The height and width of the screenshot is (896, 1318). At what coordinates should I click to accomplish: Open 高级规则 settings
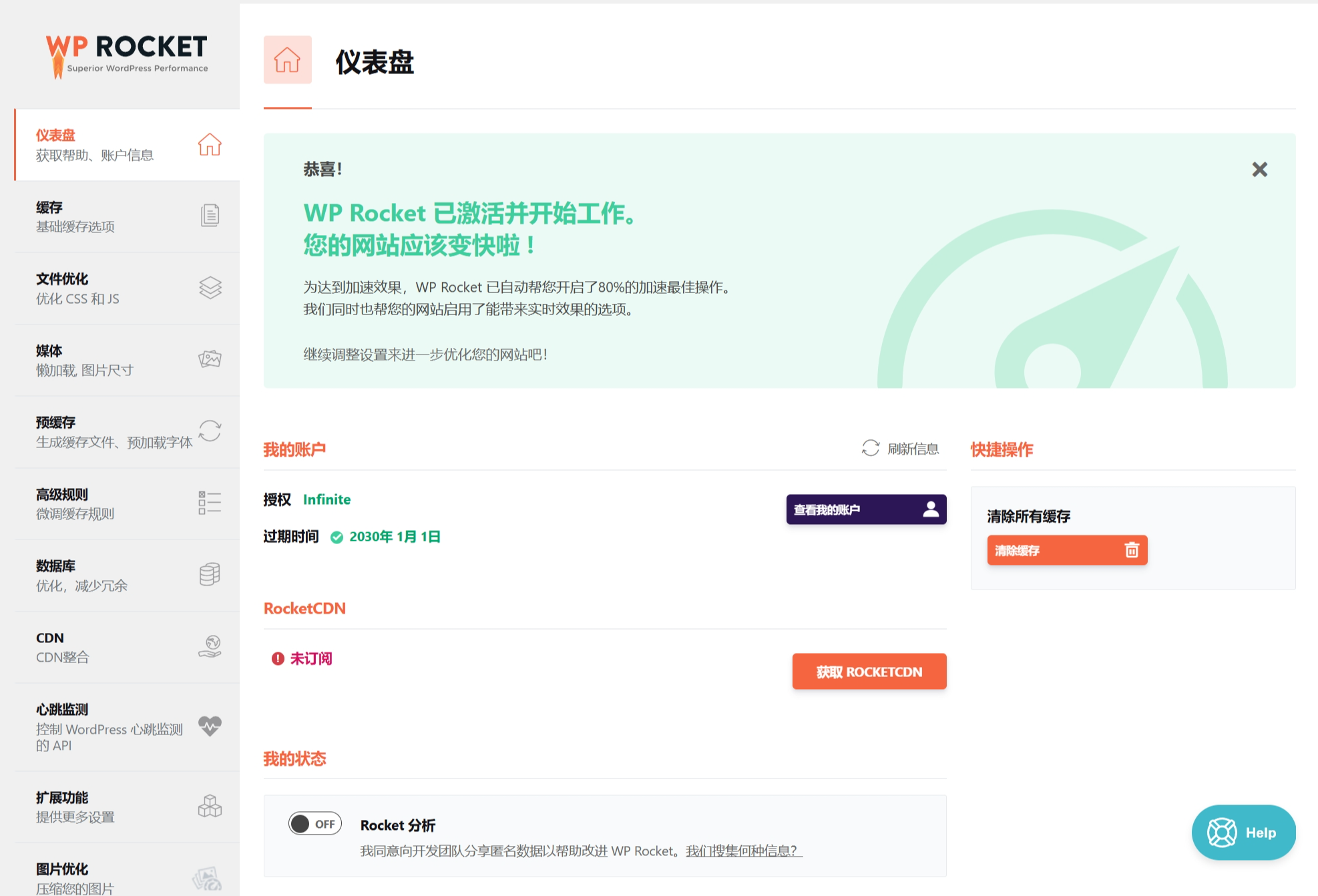click(x=127, y=503)
